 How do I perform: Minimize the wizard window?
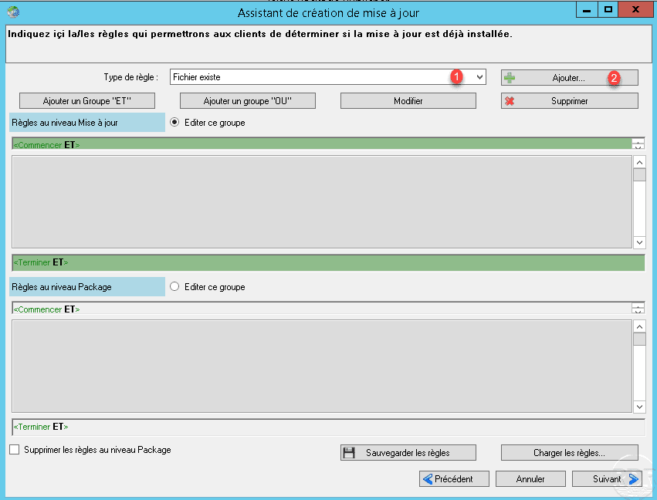[x=587, y=10]
